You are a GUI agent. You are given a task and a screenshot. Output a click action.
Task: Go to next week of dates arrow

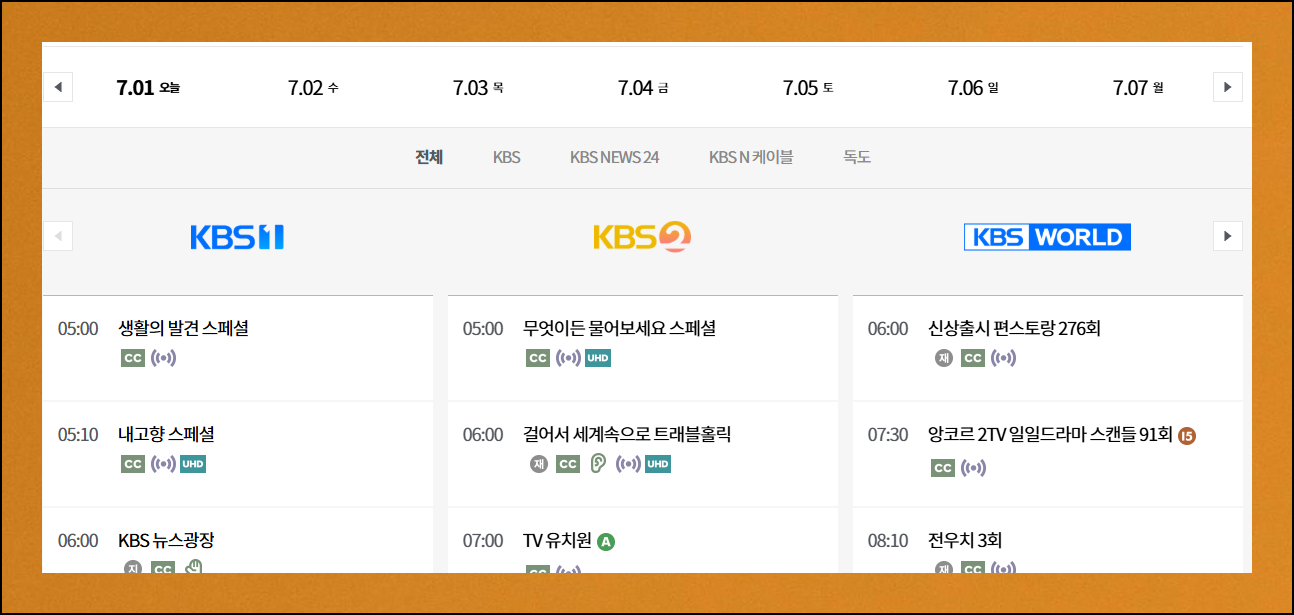pyautogui.click(x=1227, y=87)
